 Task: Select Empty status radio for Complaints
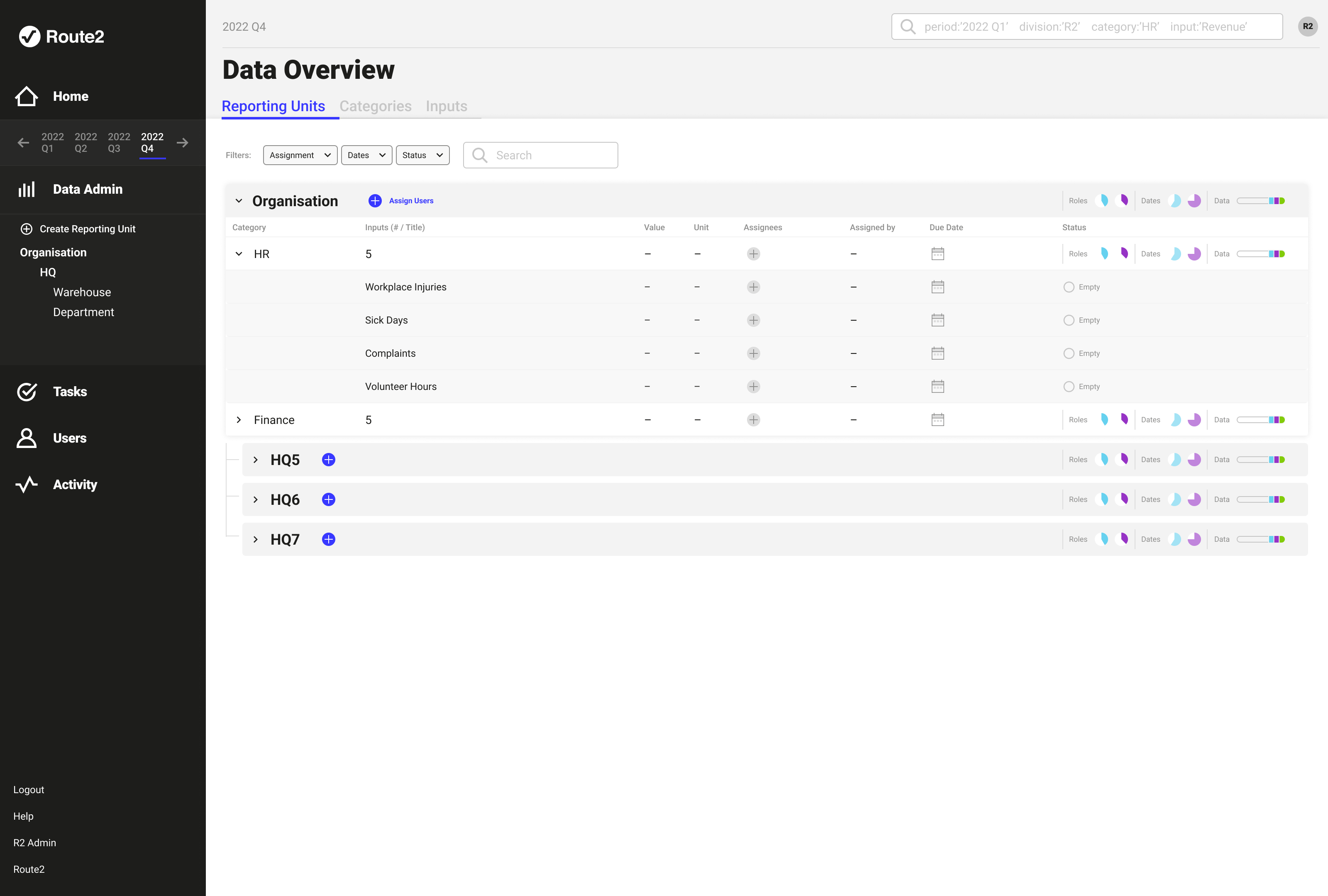[x=1069, y=353]
